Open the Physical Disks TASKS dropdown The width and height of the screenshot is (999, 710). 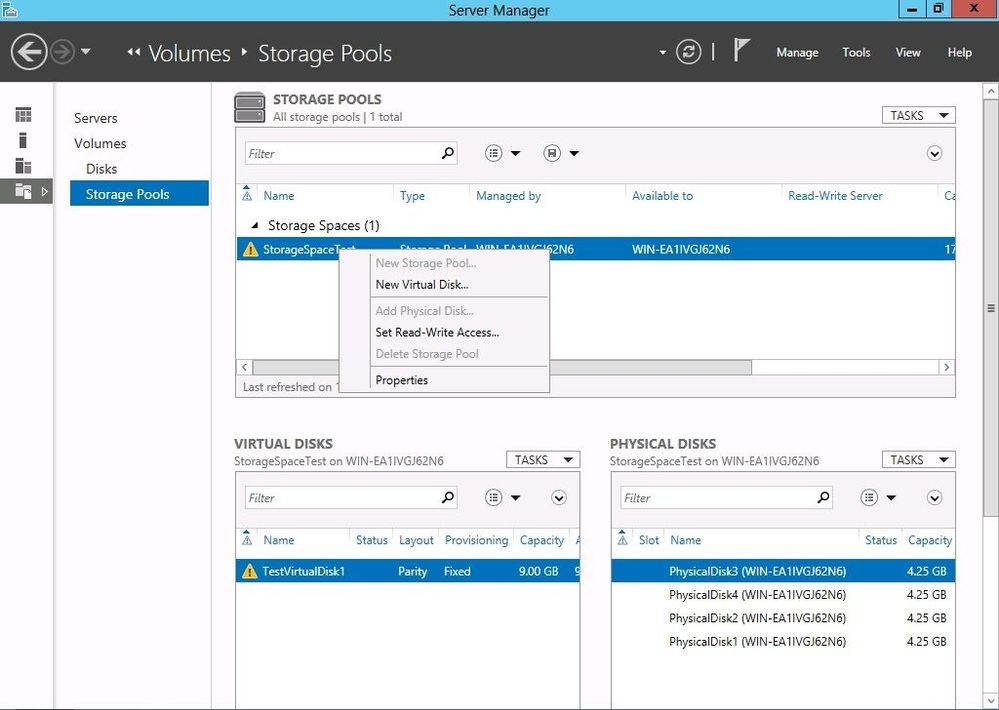point(918,460)
